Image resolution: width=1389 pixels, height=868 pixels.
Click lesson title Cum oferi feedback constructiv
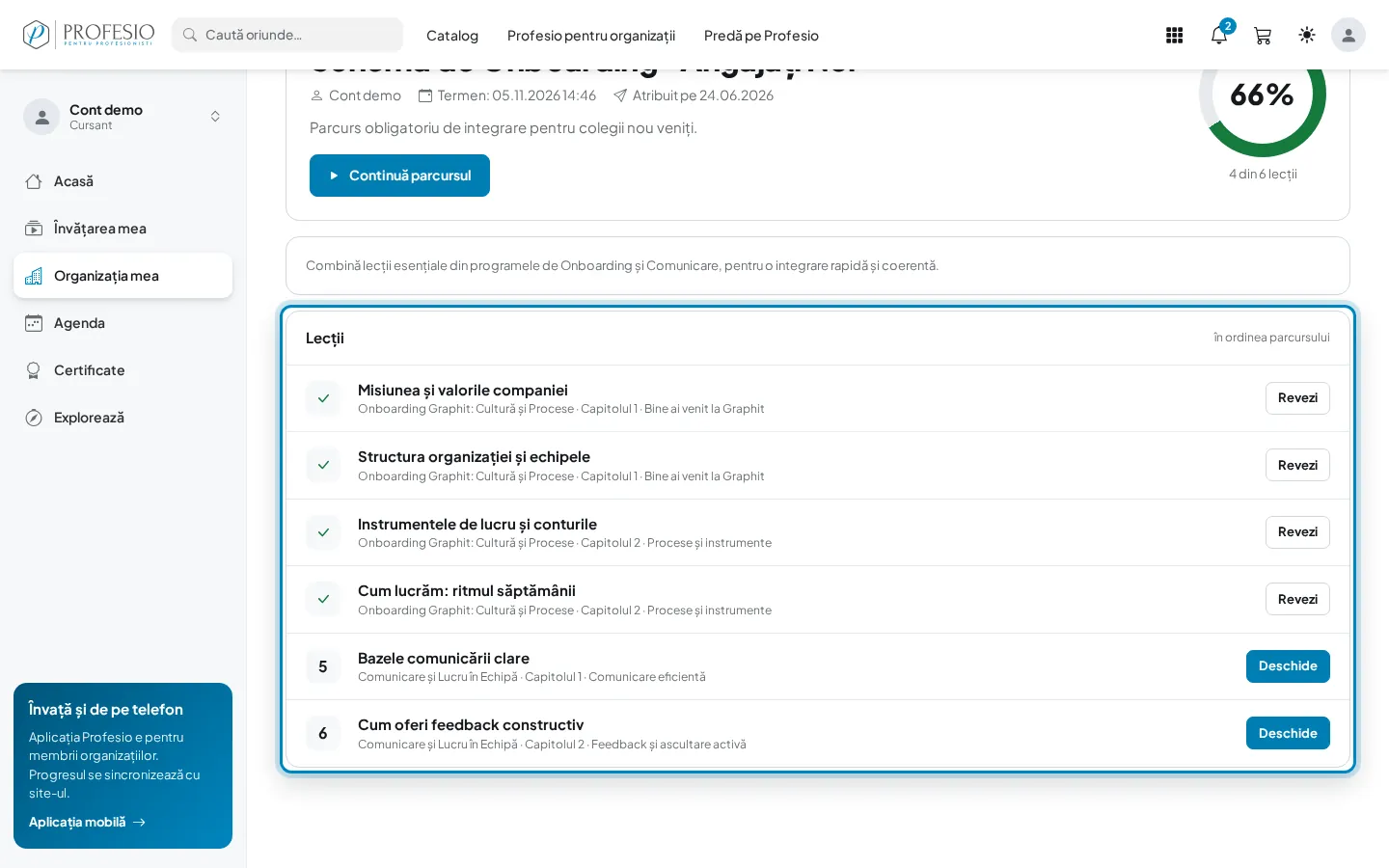471,725
